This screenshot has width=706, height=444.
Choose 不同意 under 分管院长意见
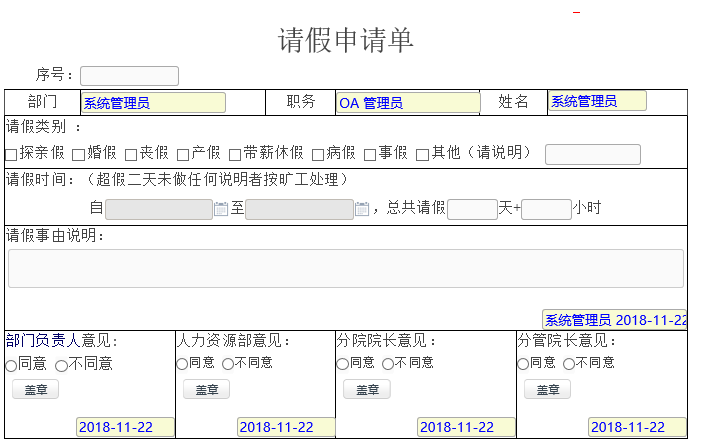click(569, 364)
